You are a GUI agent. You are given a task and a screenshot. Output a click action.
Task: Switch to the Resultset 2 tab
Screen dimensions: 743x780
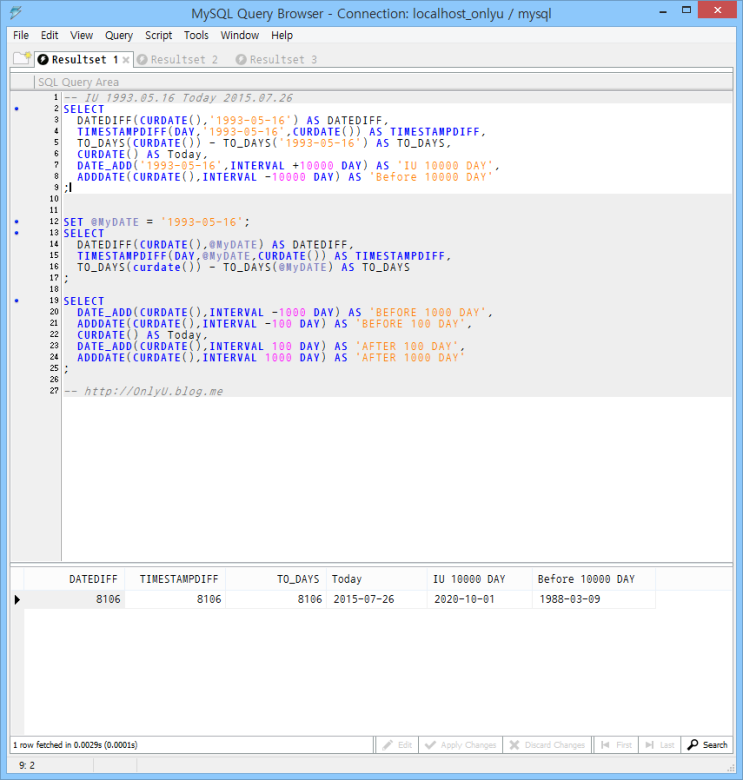click(178, 60)
